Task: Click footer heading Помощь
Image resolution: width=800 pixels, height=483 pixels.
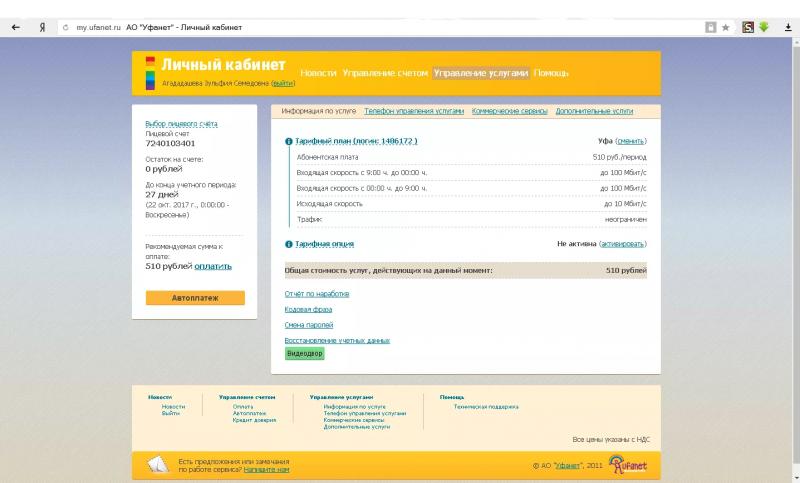Action: click(452, 397)
